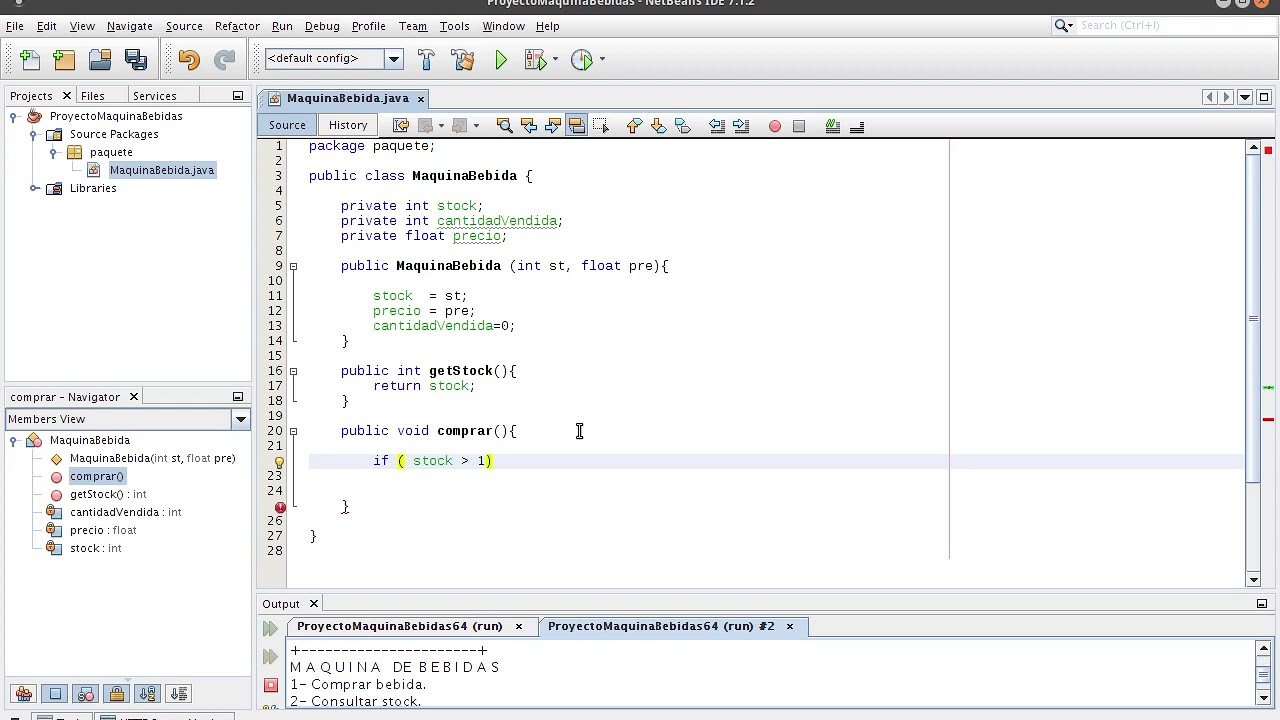
Task: Toggle Show Non-Public Members lock filter
Action: (117, 694)
